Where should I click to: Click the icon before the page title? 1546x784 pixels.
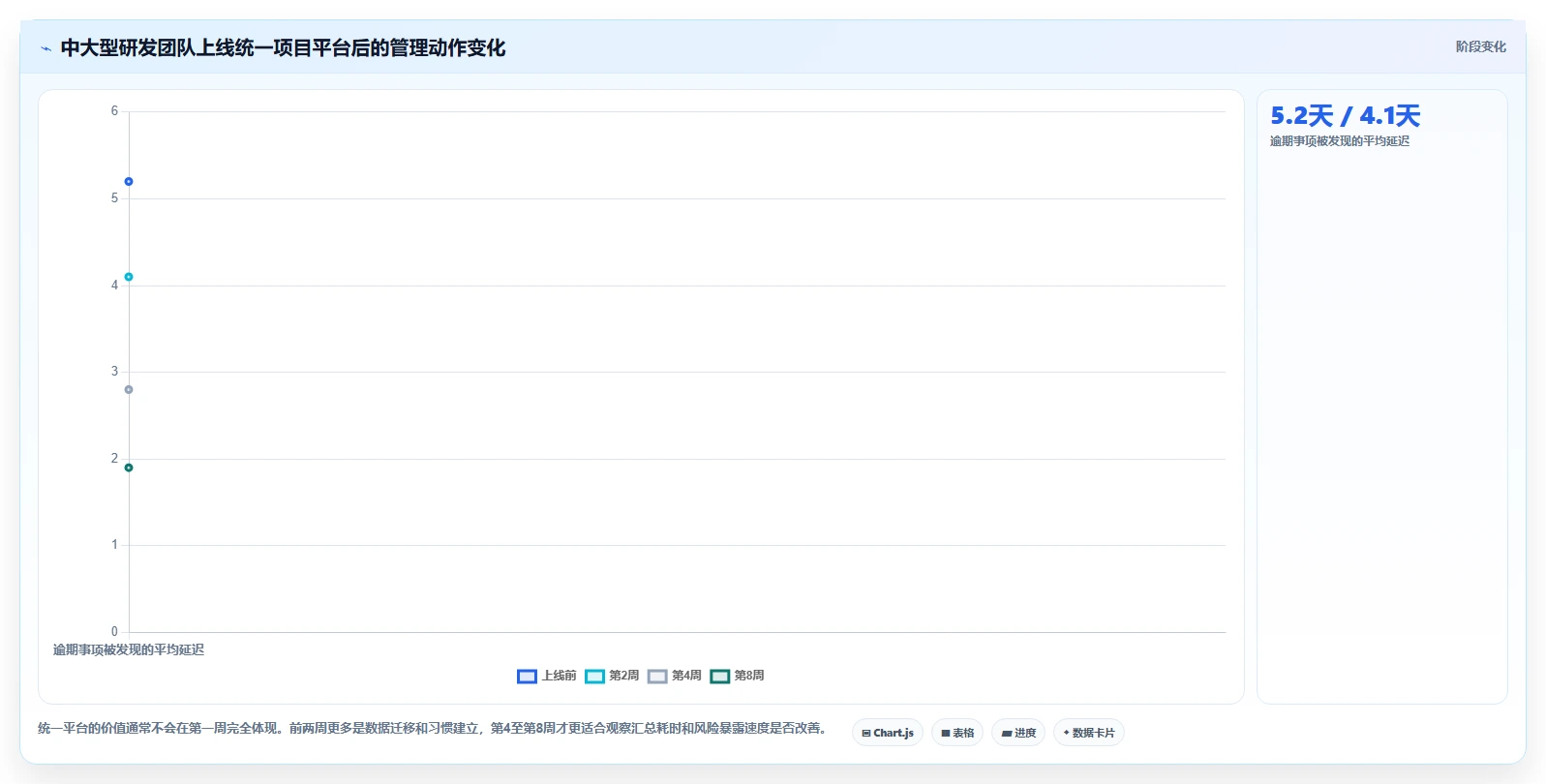[x=45, y=48]
